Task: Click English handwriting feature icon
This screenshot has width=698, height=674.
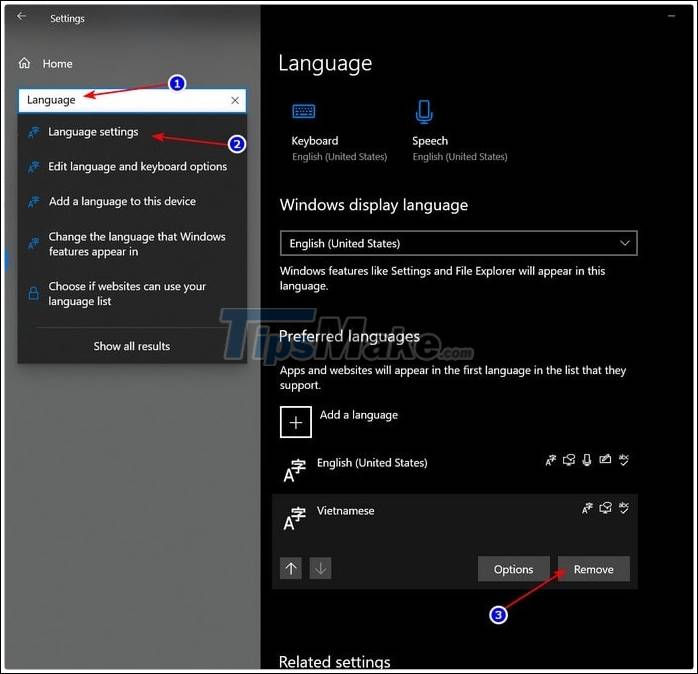Action: (x=605, y=459)
